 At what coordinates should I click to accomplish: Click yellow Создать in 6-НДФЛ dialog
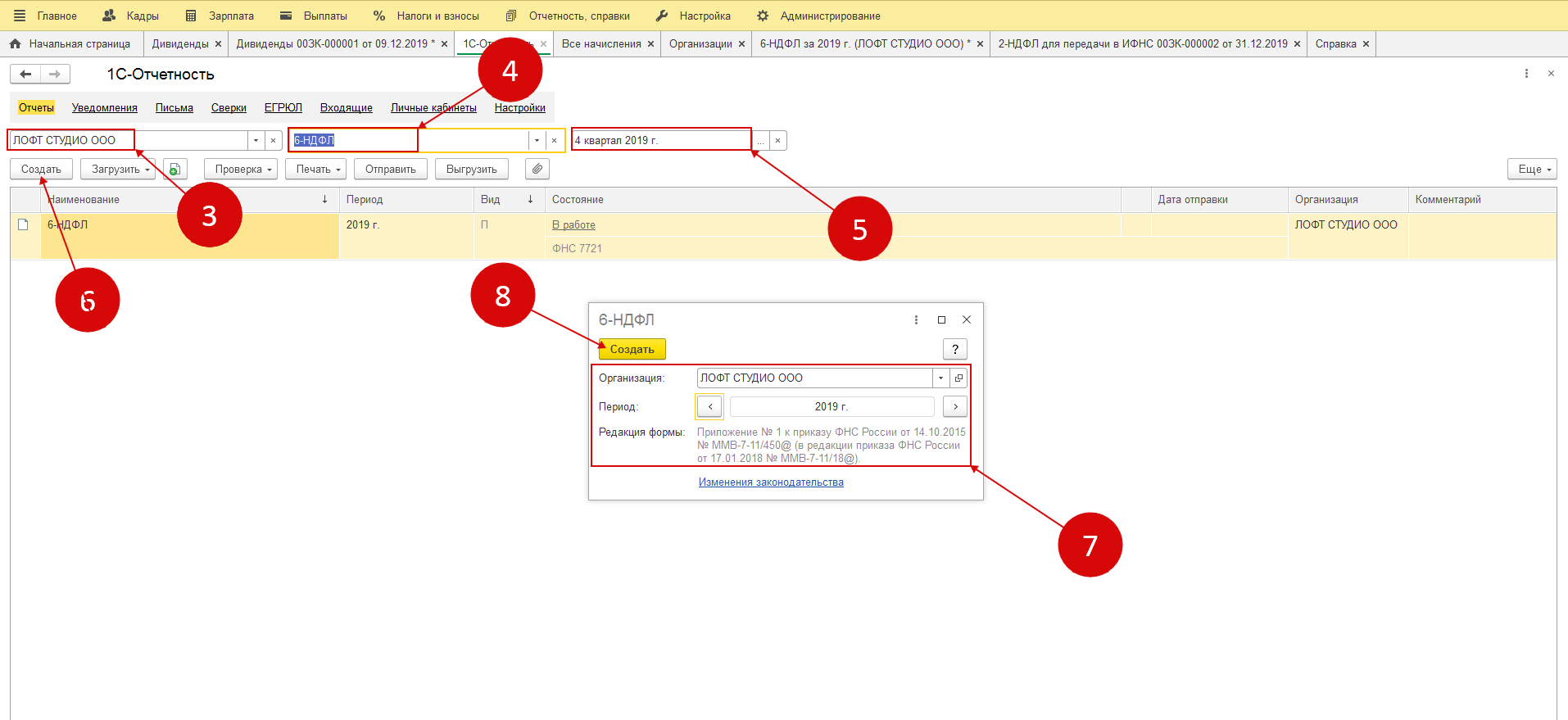pyautogui.click(x=632, y=349)
